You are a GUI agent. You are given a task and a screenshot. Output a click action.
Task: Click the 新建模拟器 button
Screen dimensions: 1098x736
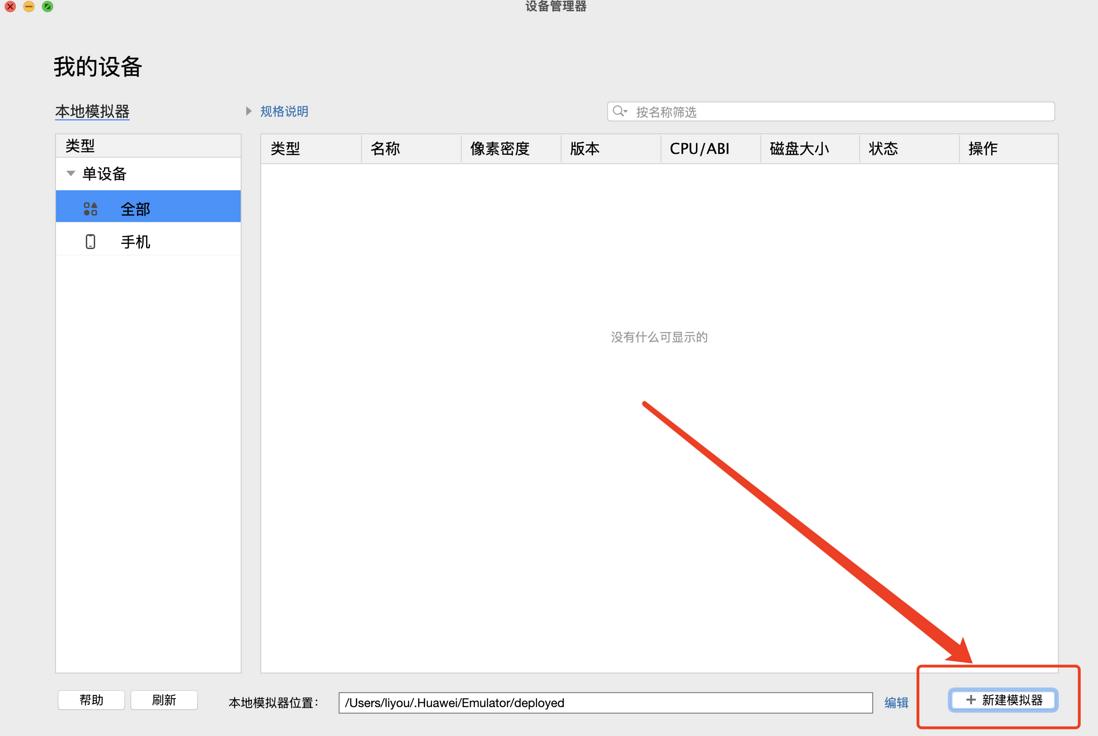click(1003, 700)
